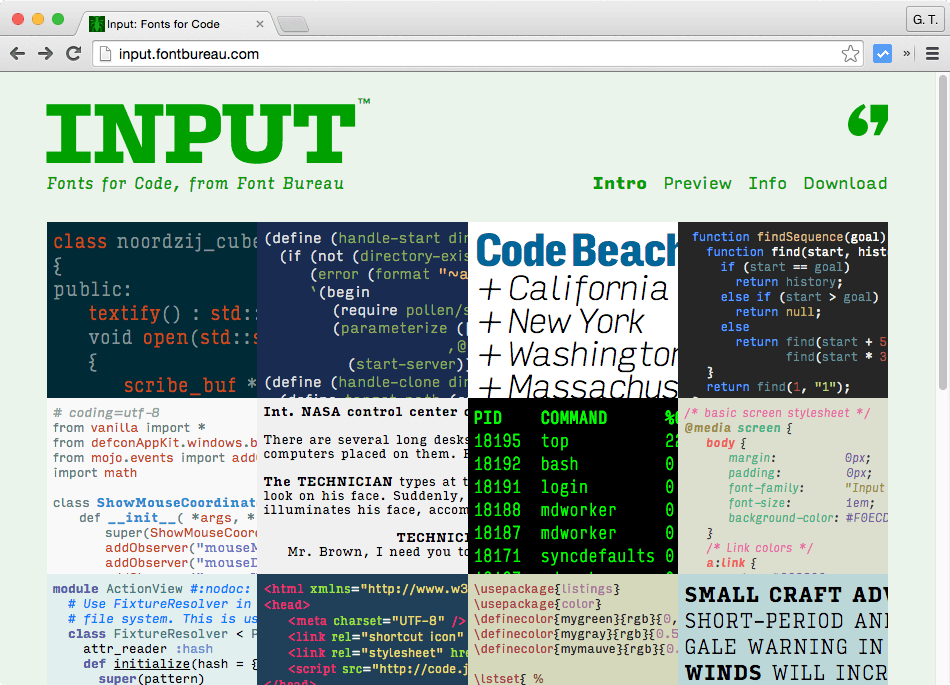Click the browser forward arrow
Image resolution: width=950 pixels, height=685 pixels.
point(45,54)
